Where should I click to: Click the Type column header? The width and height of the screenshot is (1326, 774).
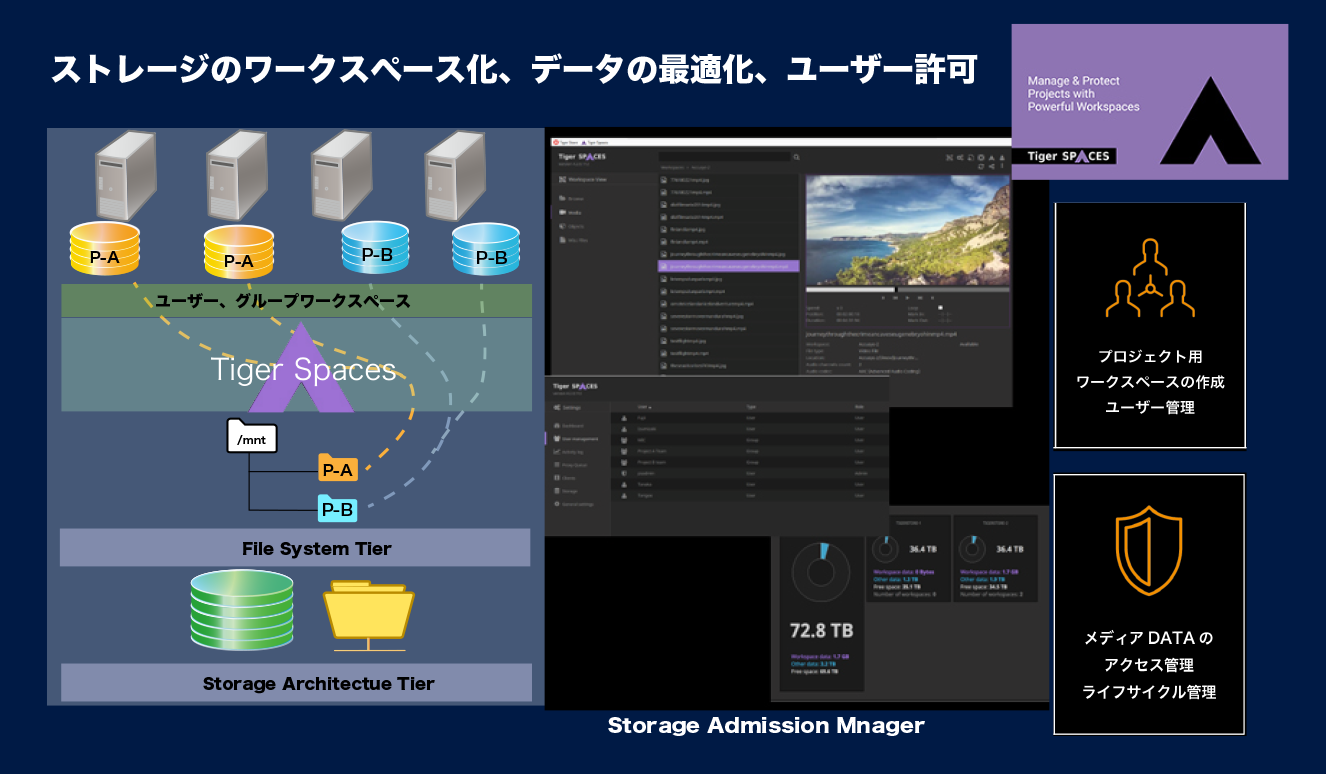click(x=751, y=407)
